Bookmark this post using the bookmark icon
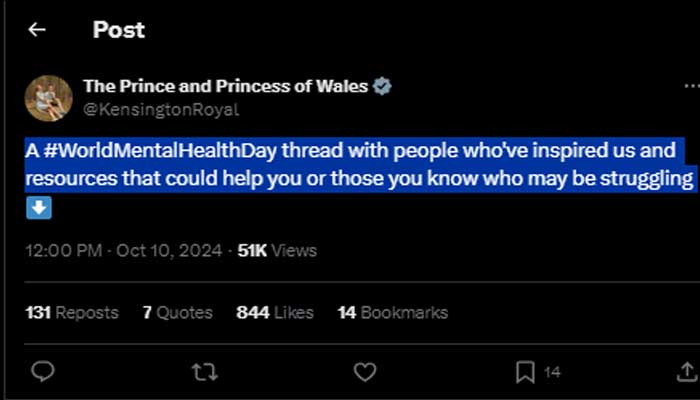Image resolution: width=700 pixels, height=400 pixels. coord(525,372)
